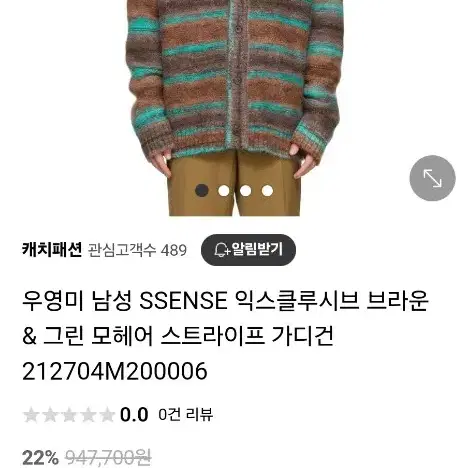Tap the expand image fullscreen icon

coord(432,178)
